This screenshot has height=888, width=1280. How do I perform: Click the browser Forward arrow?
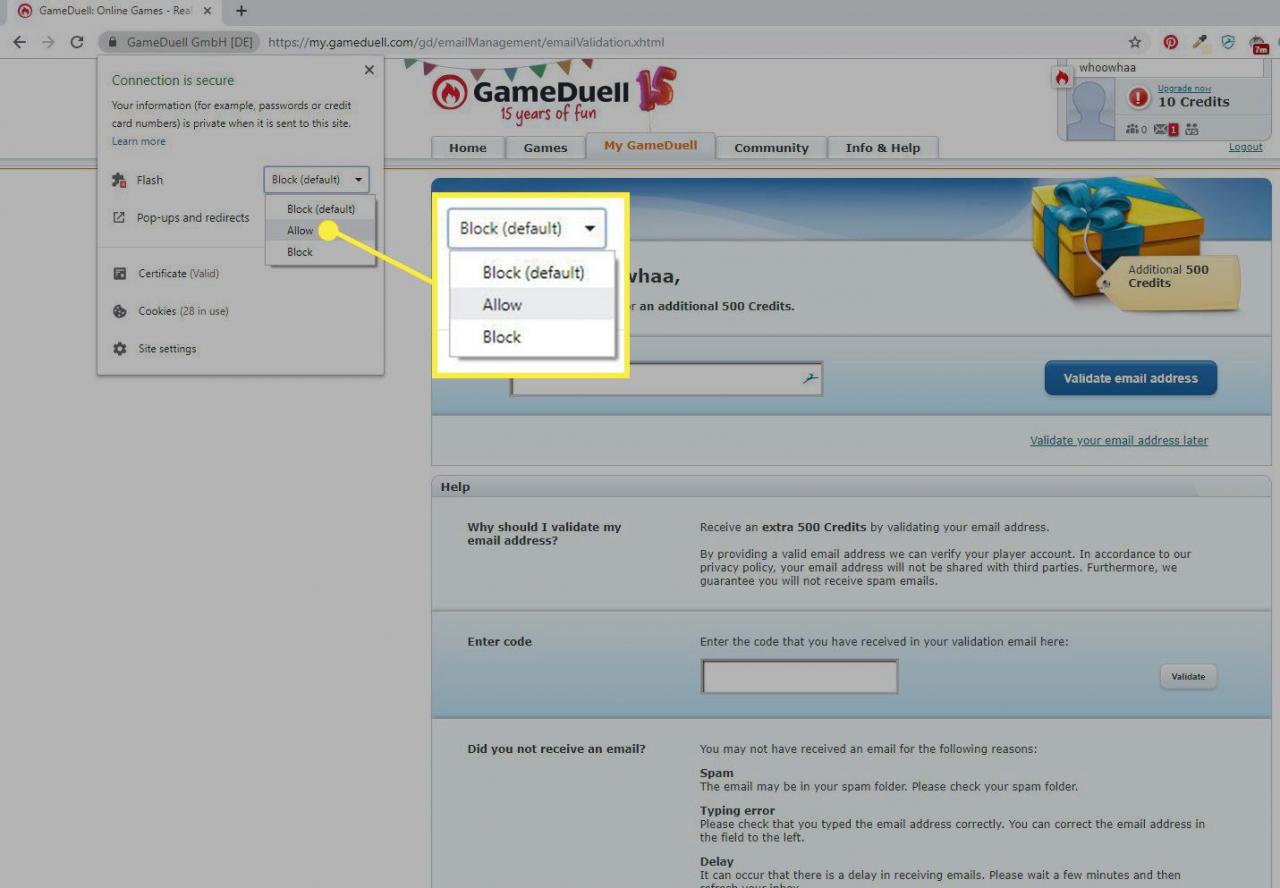[48, 42]
